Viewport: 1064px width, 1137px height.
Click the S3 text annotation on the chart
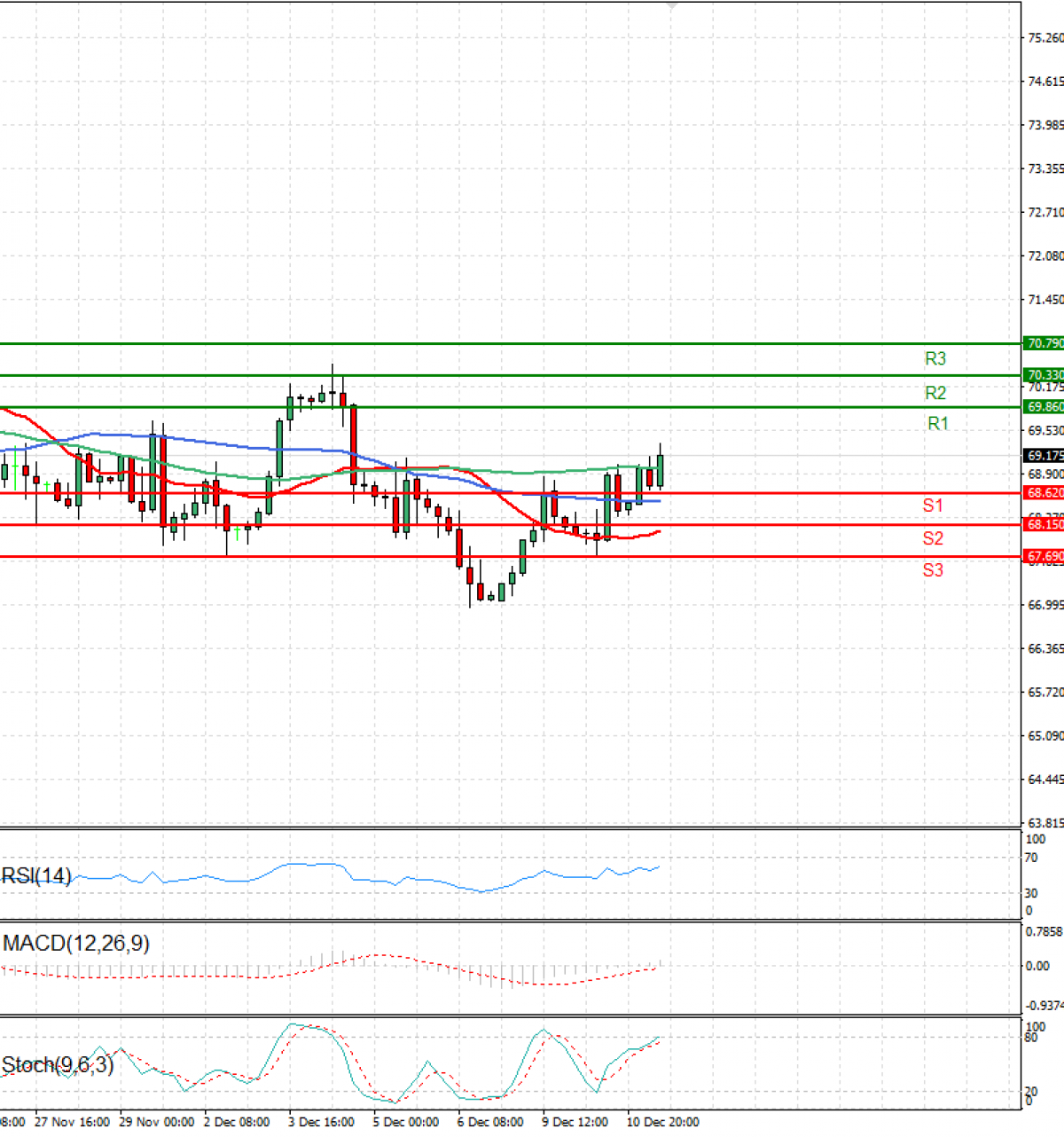point(931,570)
